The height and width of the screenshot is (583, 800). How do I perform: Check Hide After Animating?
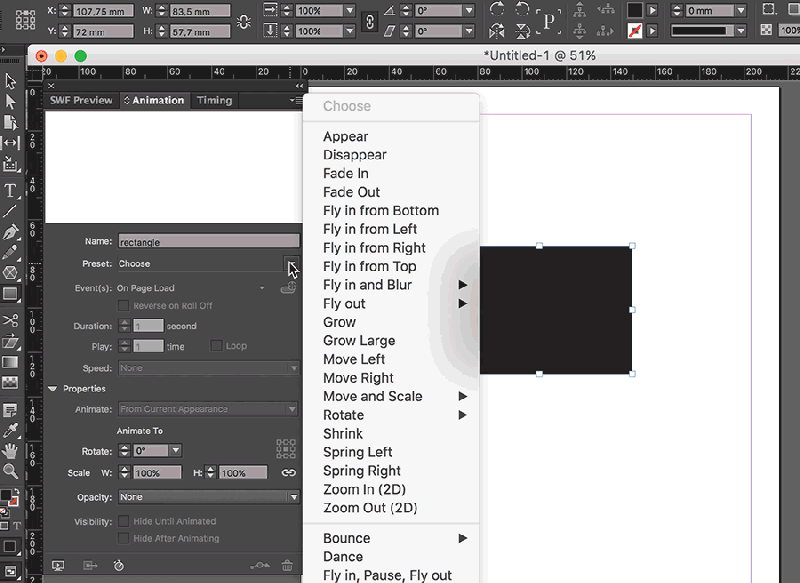click(x=123, y=538)
